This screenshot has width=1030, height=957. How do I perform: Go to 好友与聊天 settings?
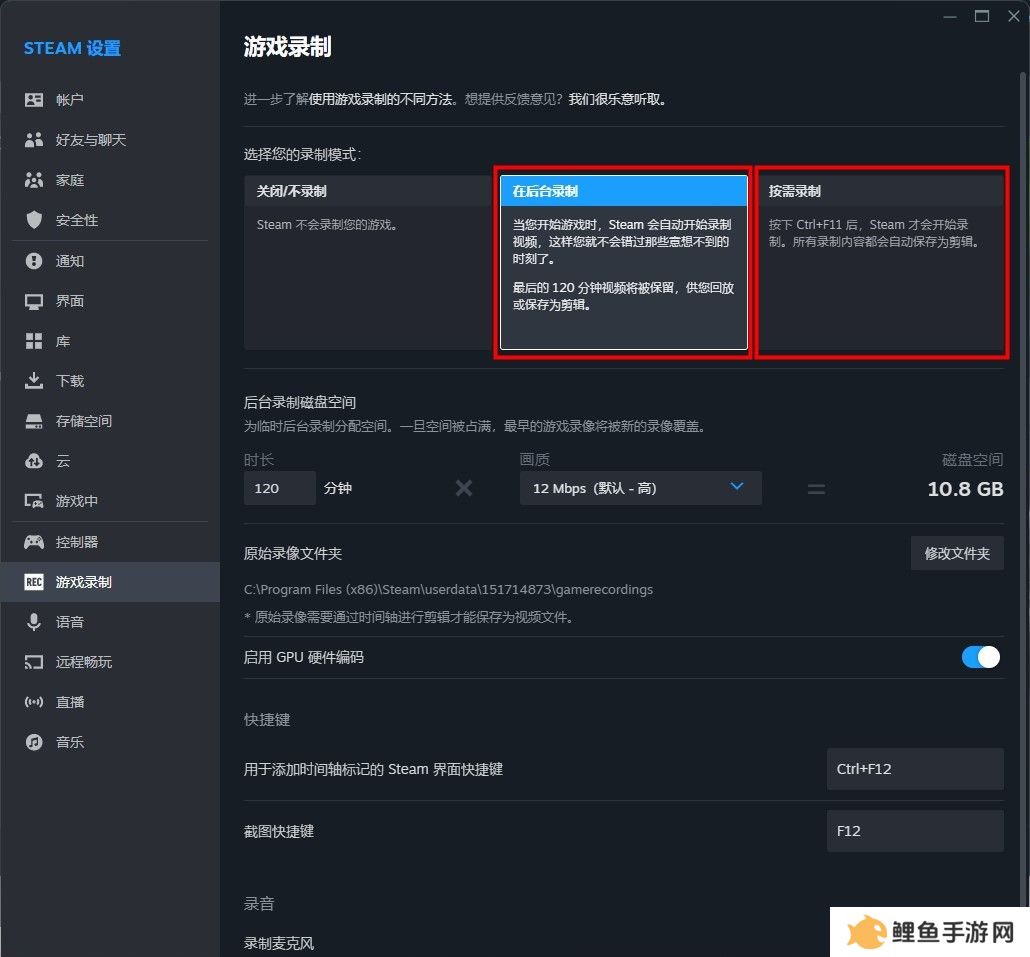(110, 140)
